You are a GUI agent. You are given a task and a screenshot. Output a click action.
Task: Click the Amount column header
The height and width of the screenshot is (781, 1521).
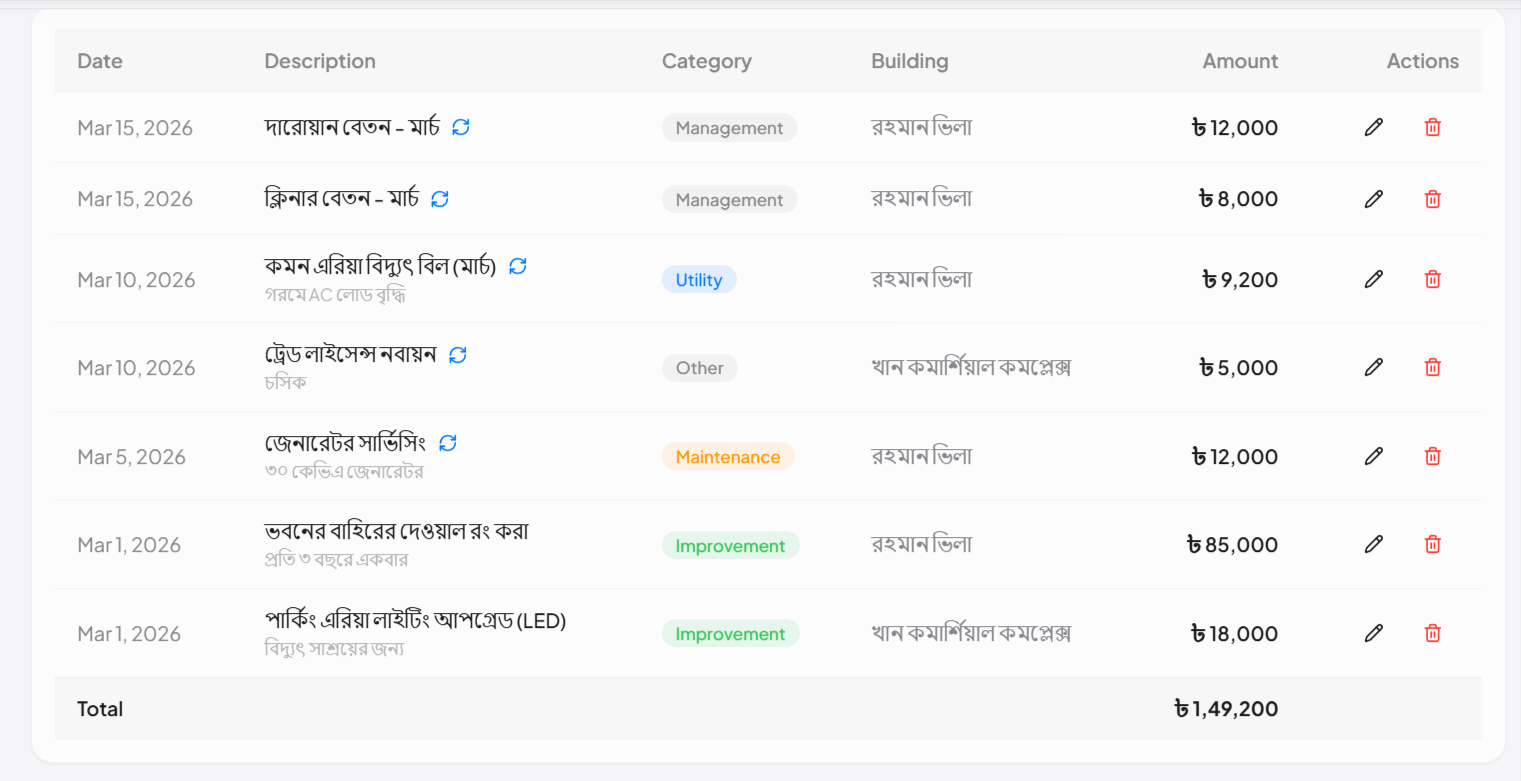[x=1239, y=61]
